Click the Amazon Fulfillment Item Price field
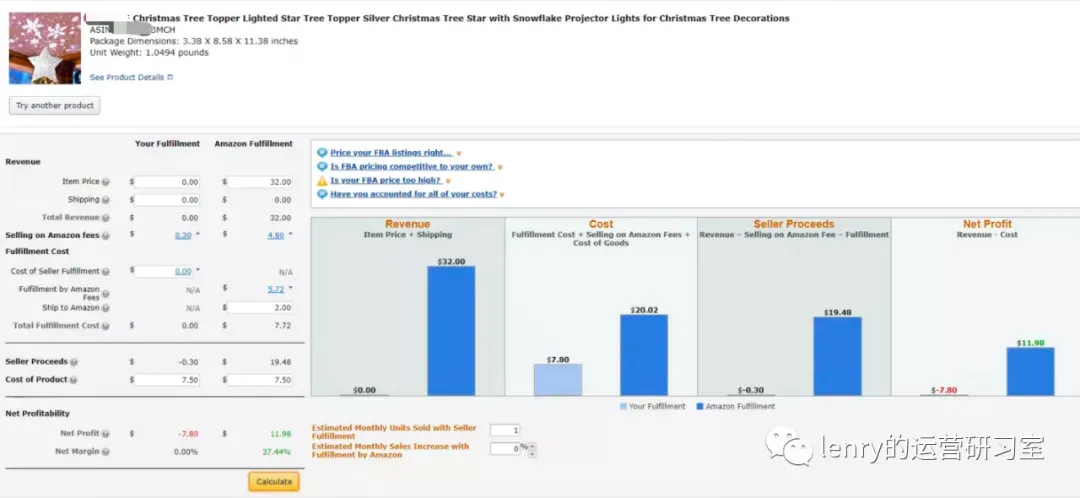 [260, 183]
